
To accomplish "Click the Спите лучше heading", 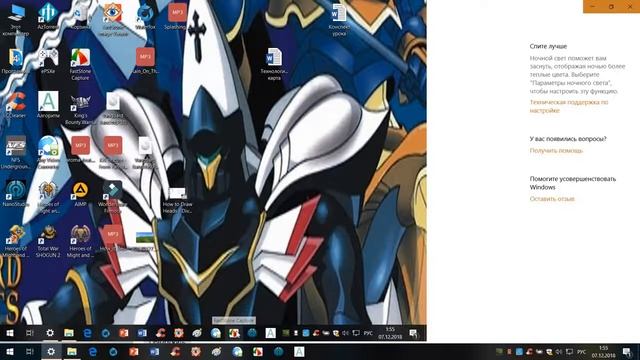I will click(x=548, y=46).
